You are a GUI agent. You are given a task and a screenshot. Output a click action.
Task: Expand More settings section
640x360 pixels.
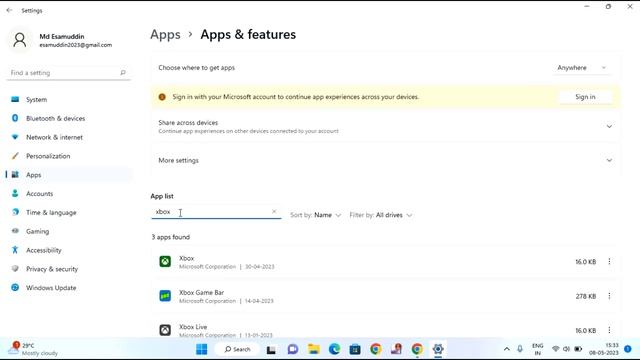pyautogui.click(x=386, y=160)
